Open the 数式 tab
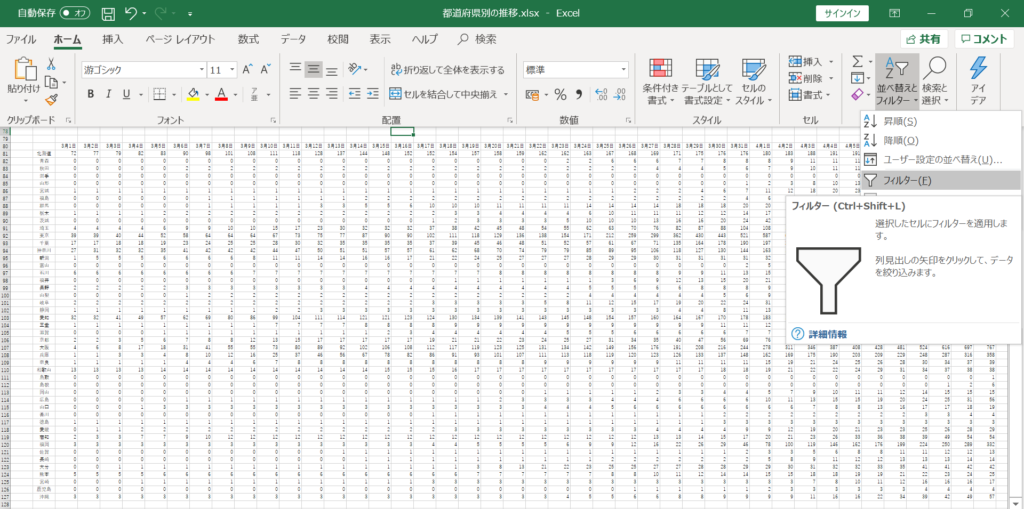Viewport: 1024px width, 509px height. coord(248,39)
